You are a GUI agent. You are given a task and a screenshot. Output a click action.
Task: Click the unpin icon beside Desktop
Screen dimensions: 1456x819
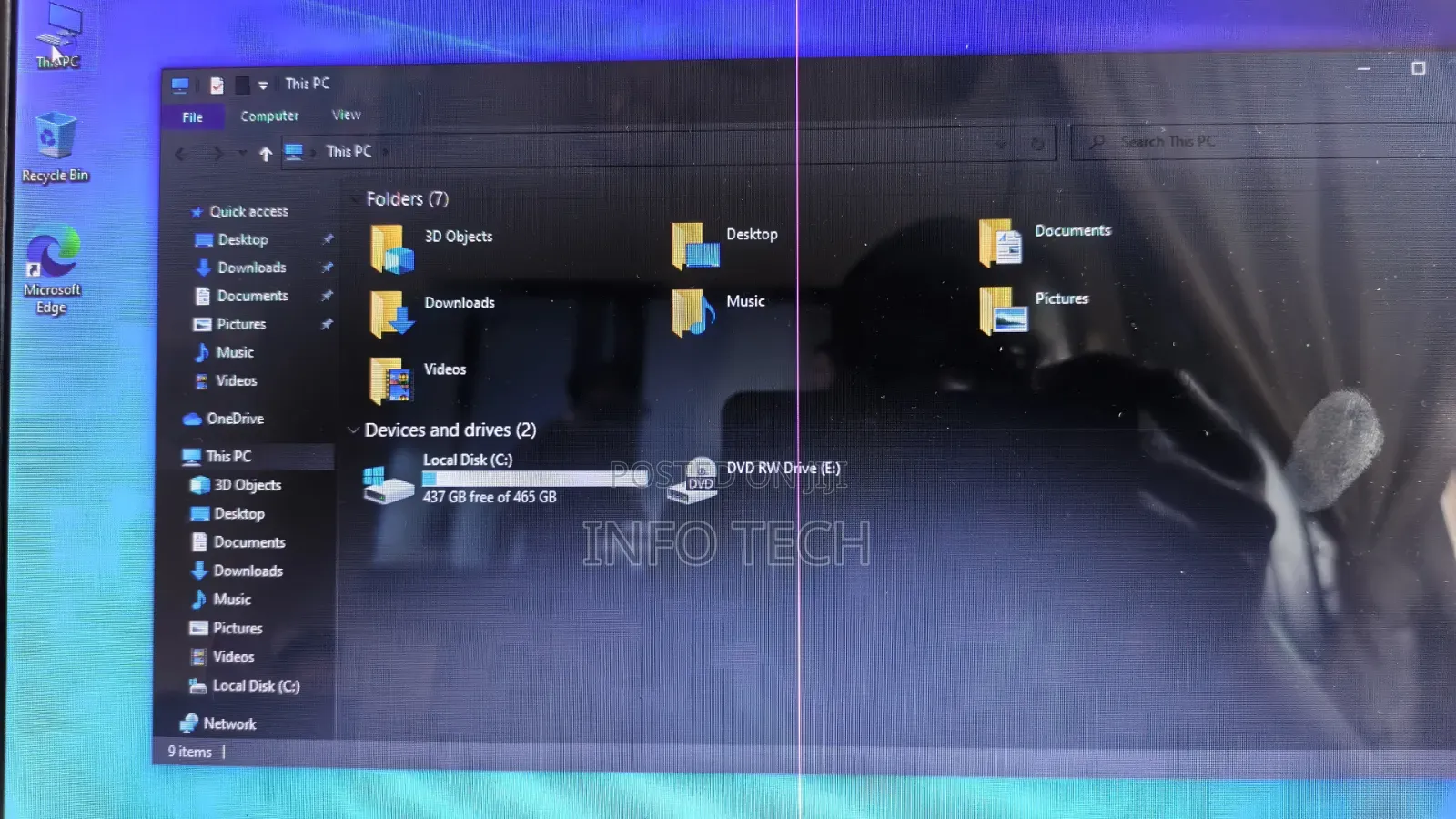[x=328, y=238]
